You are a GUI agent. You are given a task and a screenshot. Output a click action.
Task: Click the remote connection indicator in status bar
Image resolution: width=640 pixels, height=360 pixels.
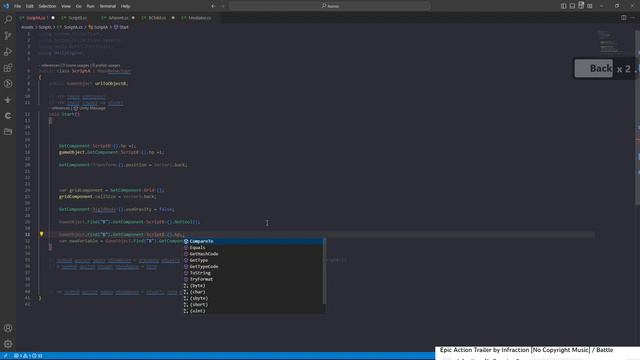5,356
